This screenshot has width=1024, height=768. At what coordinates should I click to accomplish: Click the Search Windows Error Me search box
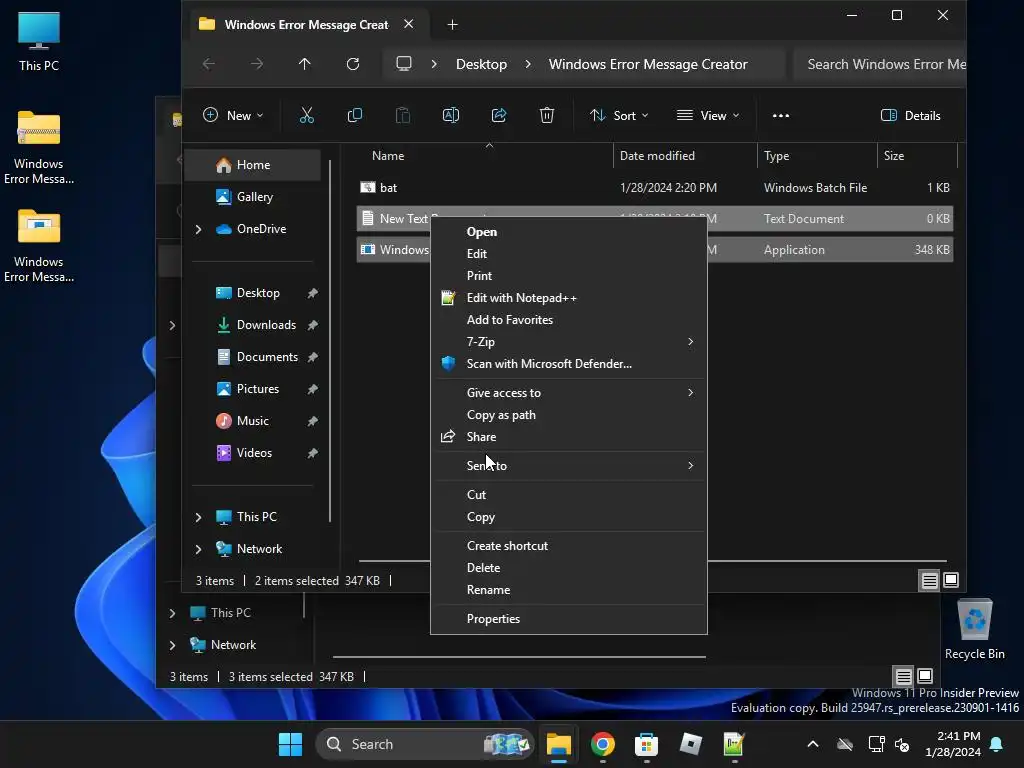(880, 64)
